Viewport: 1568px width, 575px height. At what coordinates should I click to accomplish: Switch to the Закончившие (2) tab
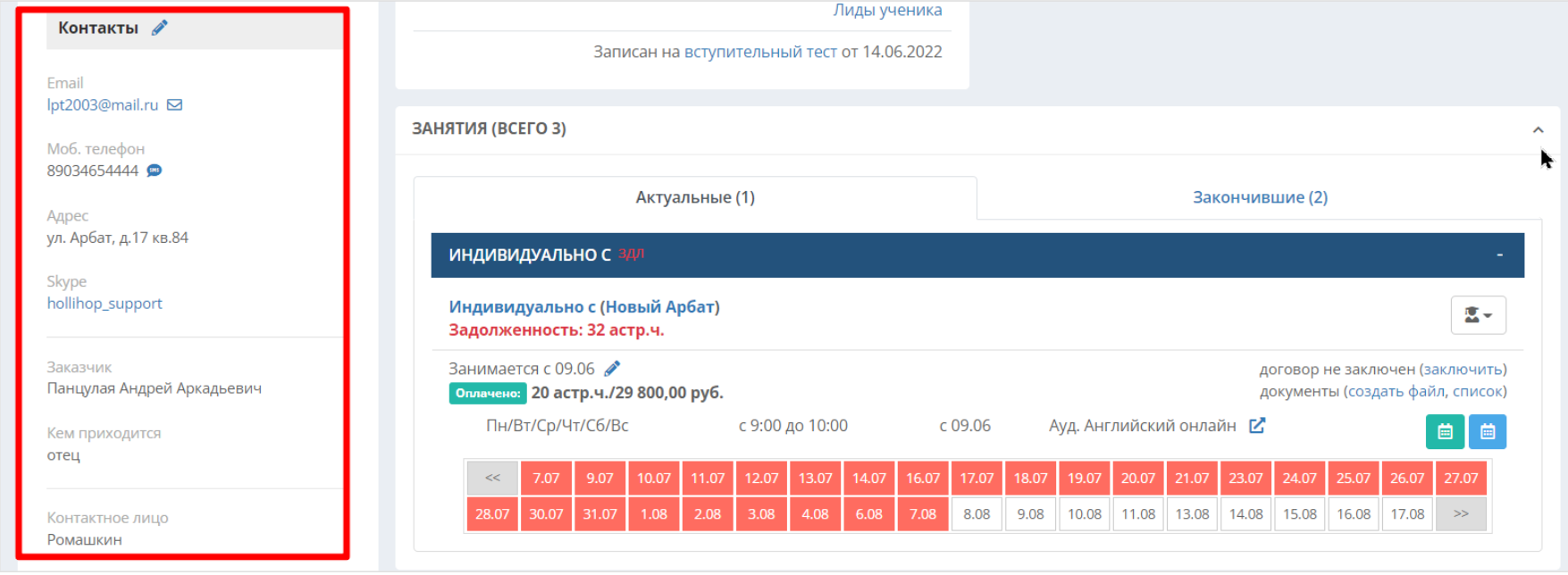(x=1260, y=197)
